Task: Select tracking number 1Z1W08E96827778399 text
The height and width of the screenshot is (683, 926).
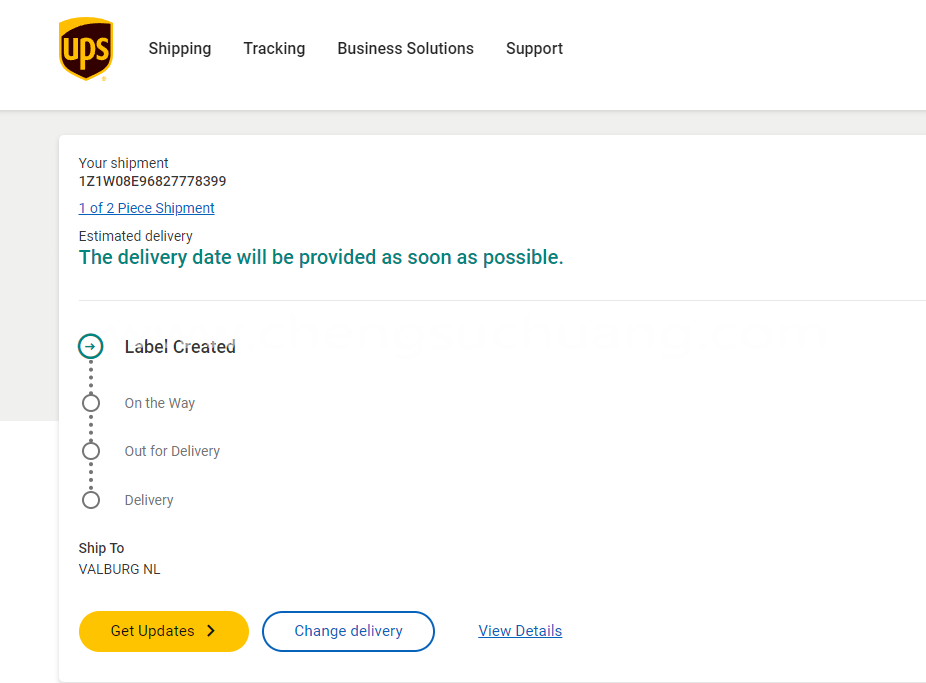Action: point(152,181)
